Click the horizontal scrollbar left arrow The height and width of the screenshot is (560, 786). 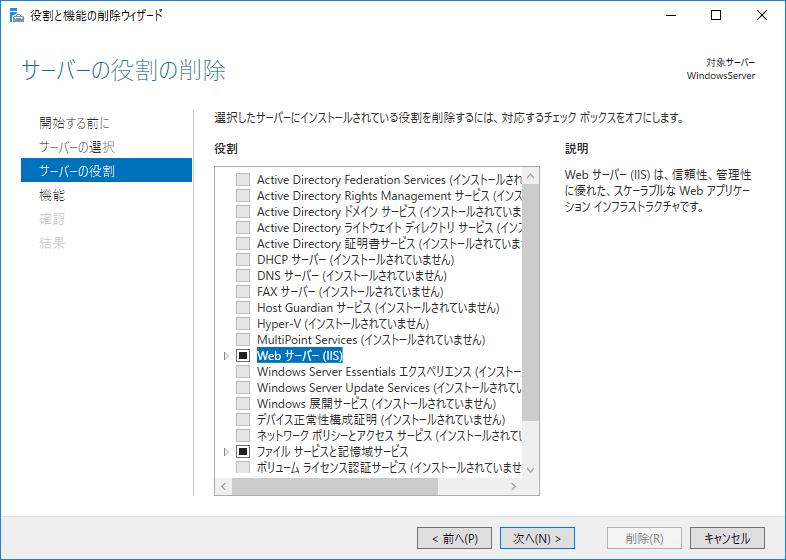pyautogui.click(x=223, y=486)
